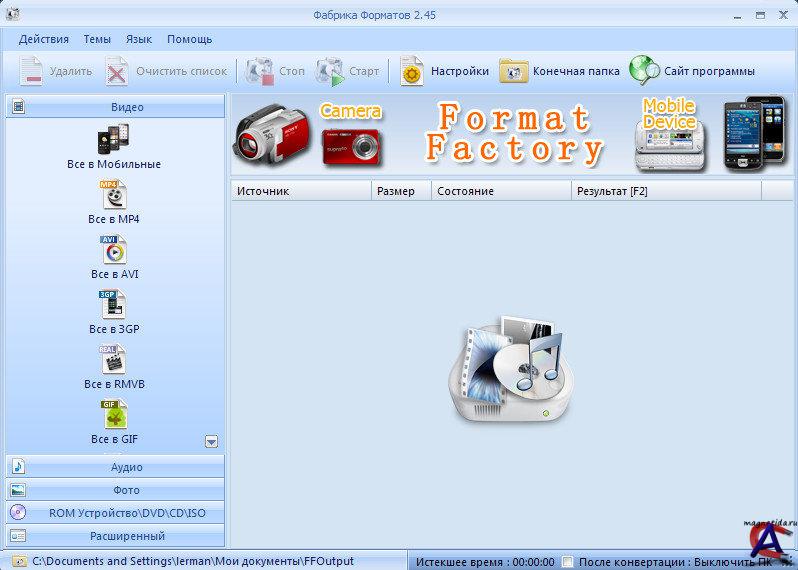Click the 'Все в Мобильные' conversion icon

click(x=113, y=139)
